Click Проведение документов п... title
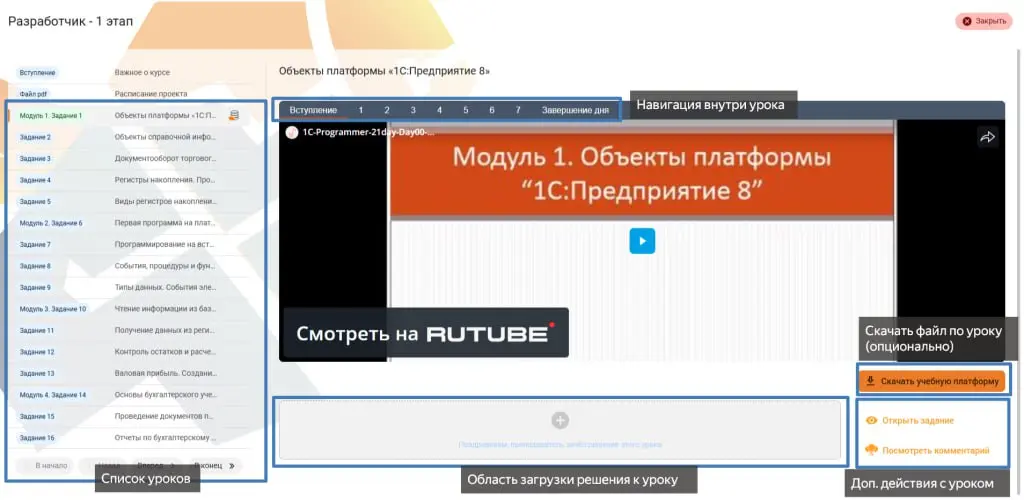Screen dimensions: 1024x500 coord(165,416)
